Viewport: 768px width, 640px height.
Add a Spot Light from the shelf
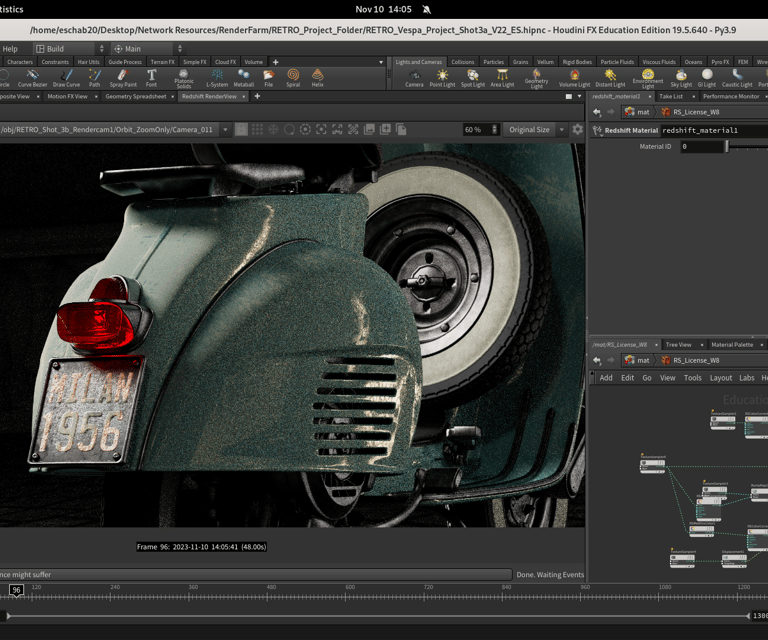[472, 77]
